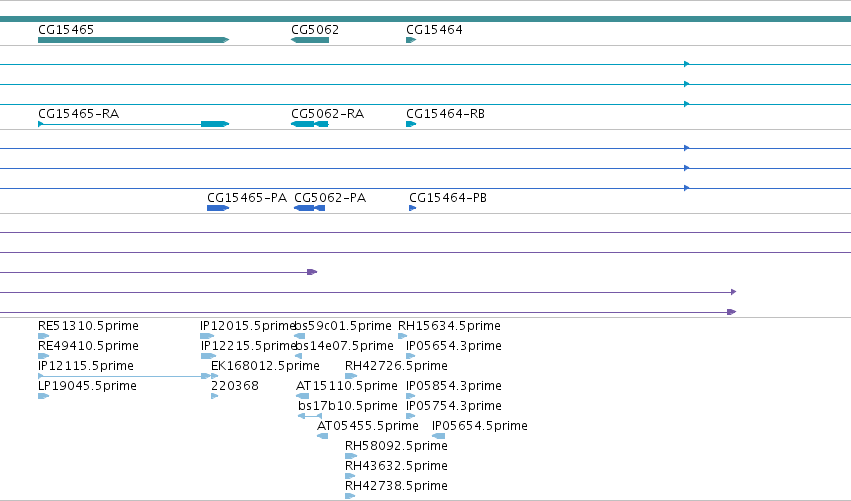The height and width of the screenshot is (501, 851).
Task: Click the IP05854.3prime label
Action: (x=454, y=386)
